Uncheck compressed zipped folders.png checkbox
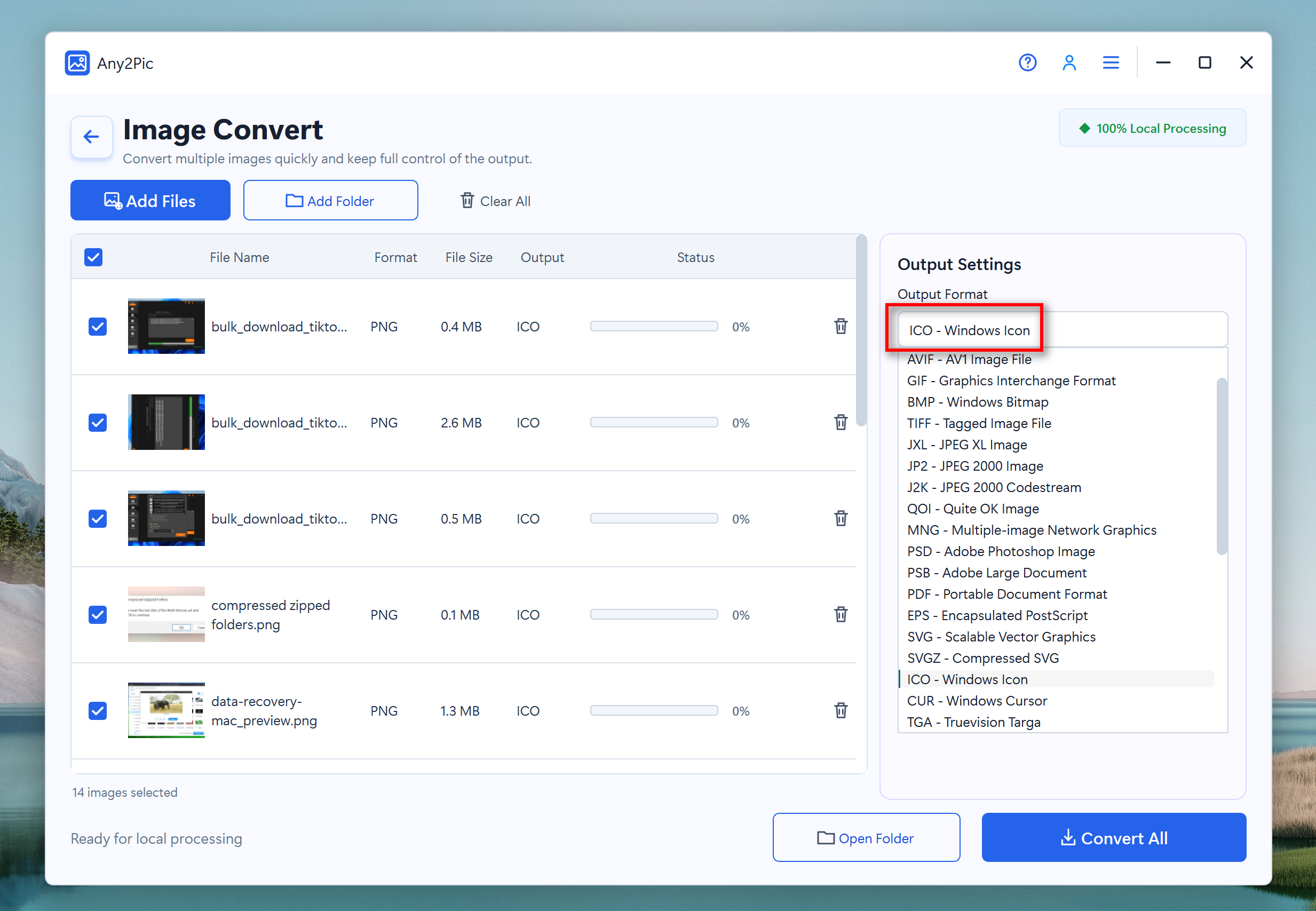Screen dimensions: 1316x911 tap(98, 614)
